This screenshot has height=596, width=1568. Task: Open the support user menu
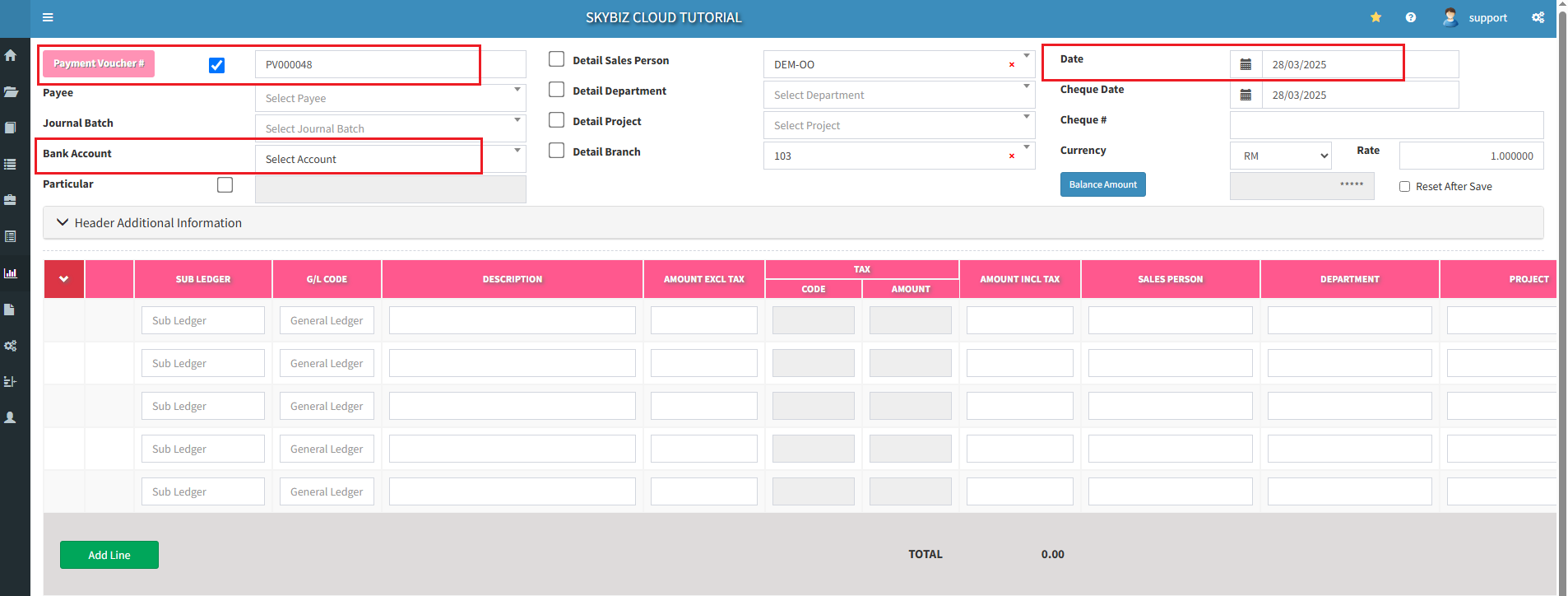pos(1476,17)
